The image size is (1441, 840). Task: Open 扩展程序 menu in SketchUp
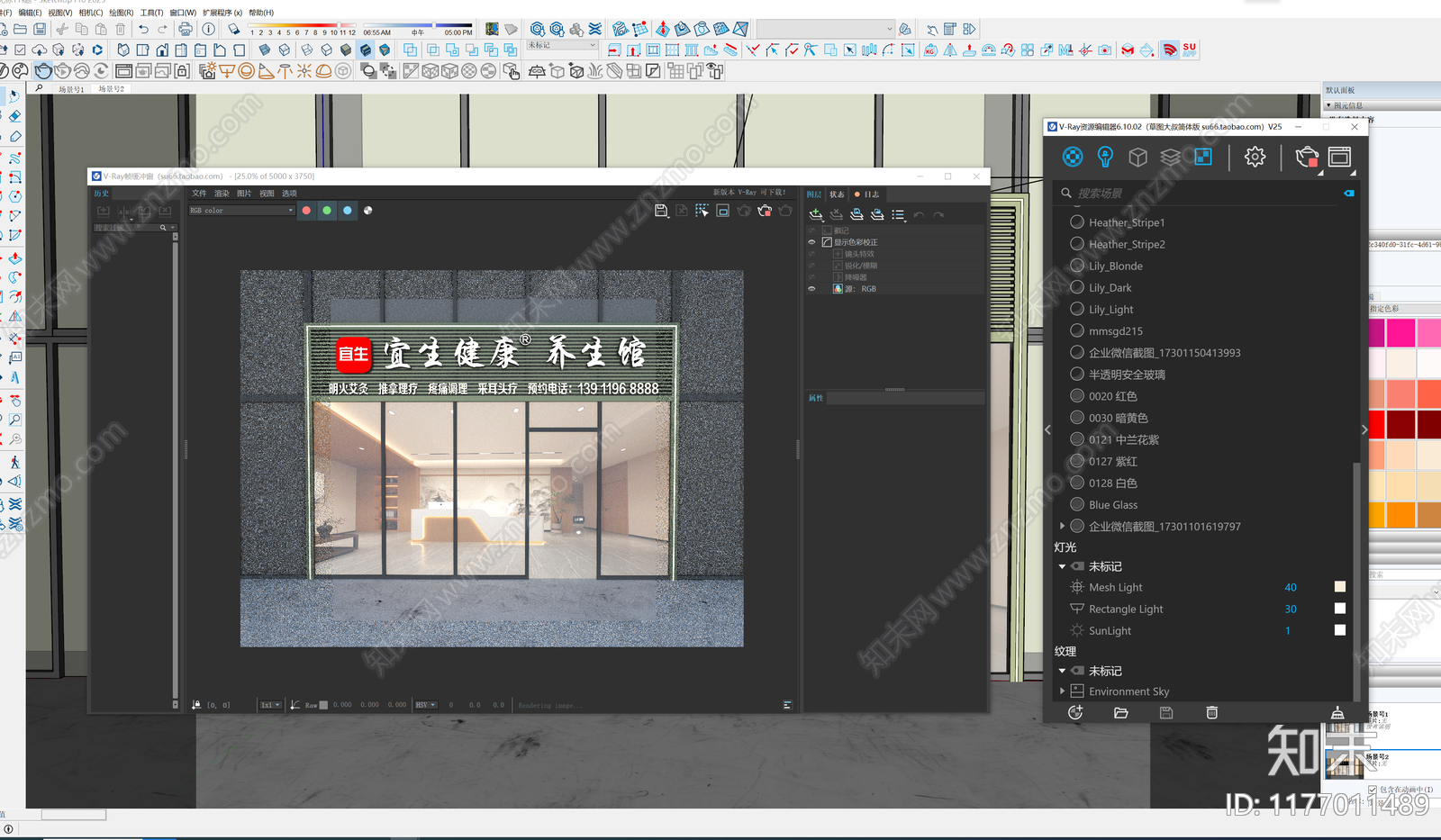[222, 13]
